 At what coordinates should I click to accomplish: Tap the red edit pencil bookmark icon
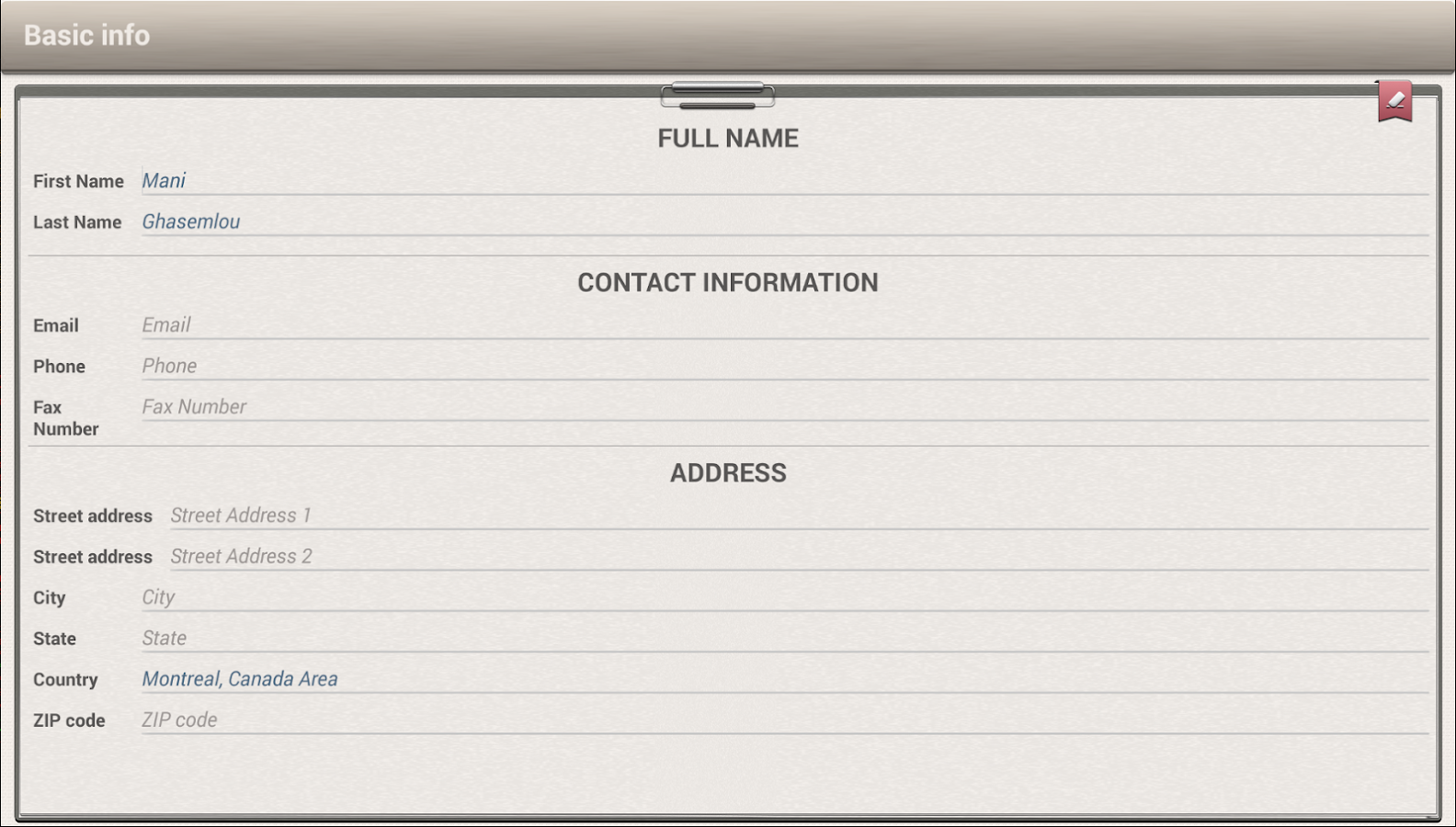click(x=1394, y=101)
